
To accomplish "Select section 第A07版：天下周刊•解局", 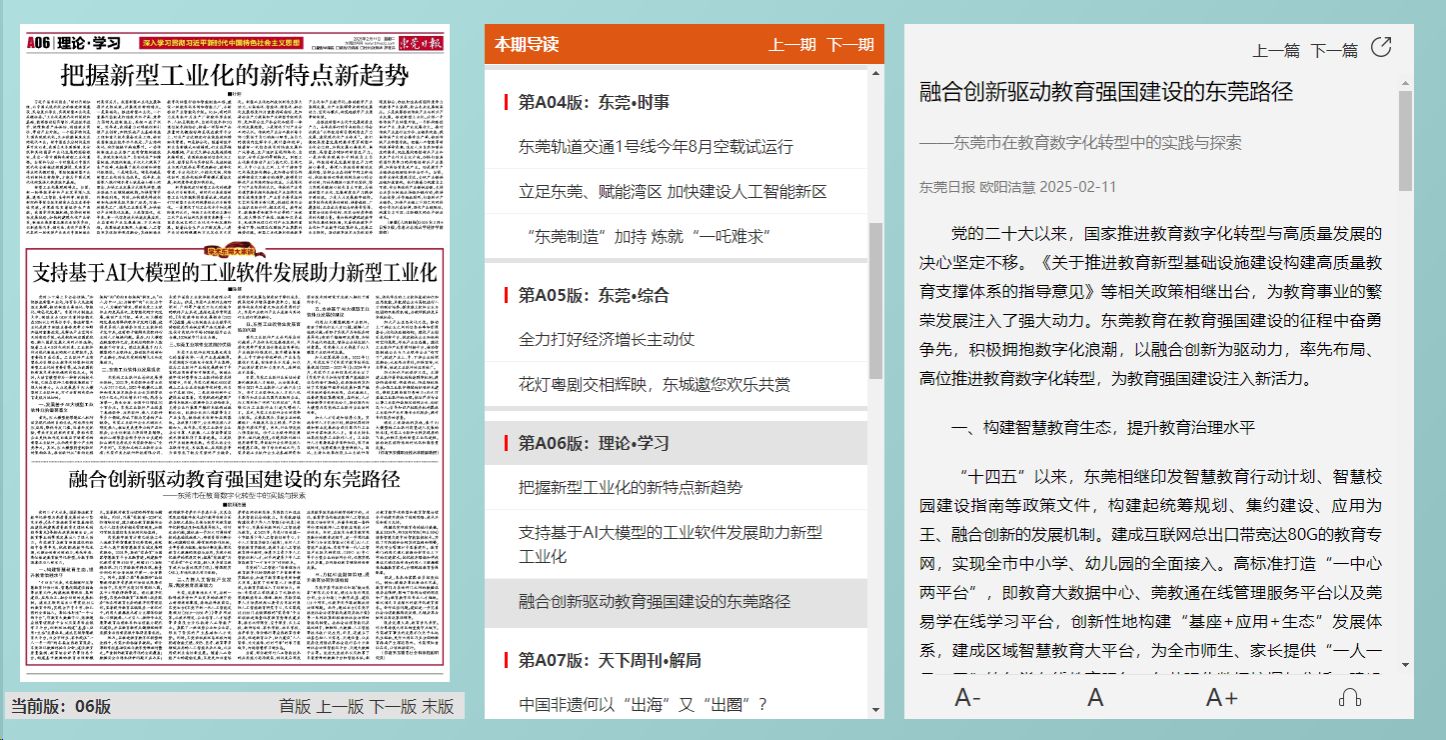I will coord(609,660).
